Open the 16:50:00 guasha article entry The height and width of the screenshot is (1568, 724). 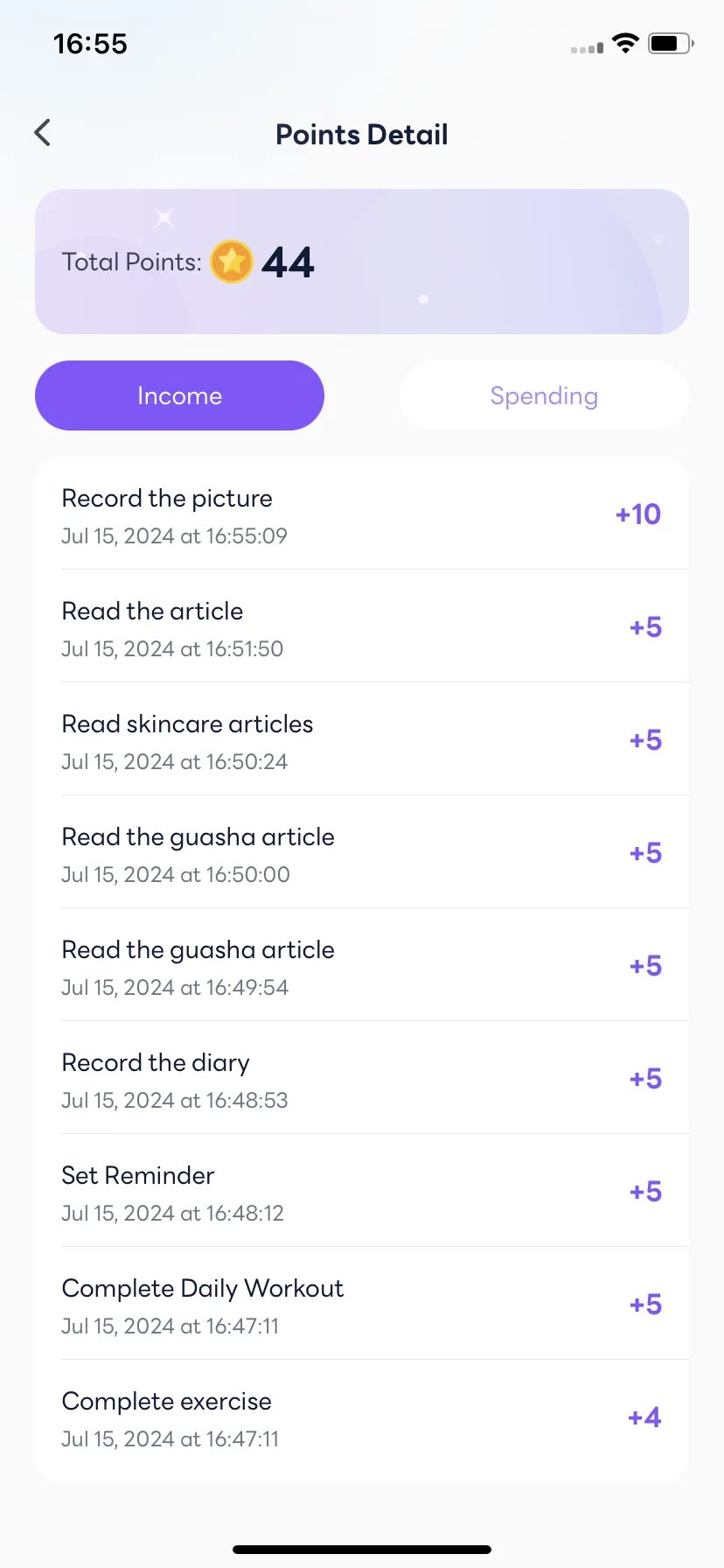[362, 852]
